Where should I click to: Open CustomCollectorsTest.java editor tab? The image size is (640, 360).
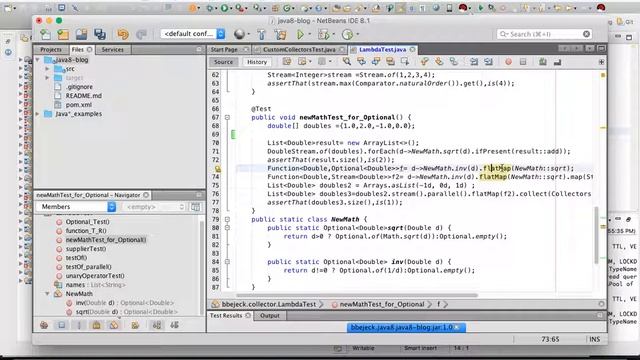299,49
